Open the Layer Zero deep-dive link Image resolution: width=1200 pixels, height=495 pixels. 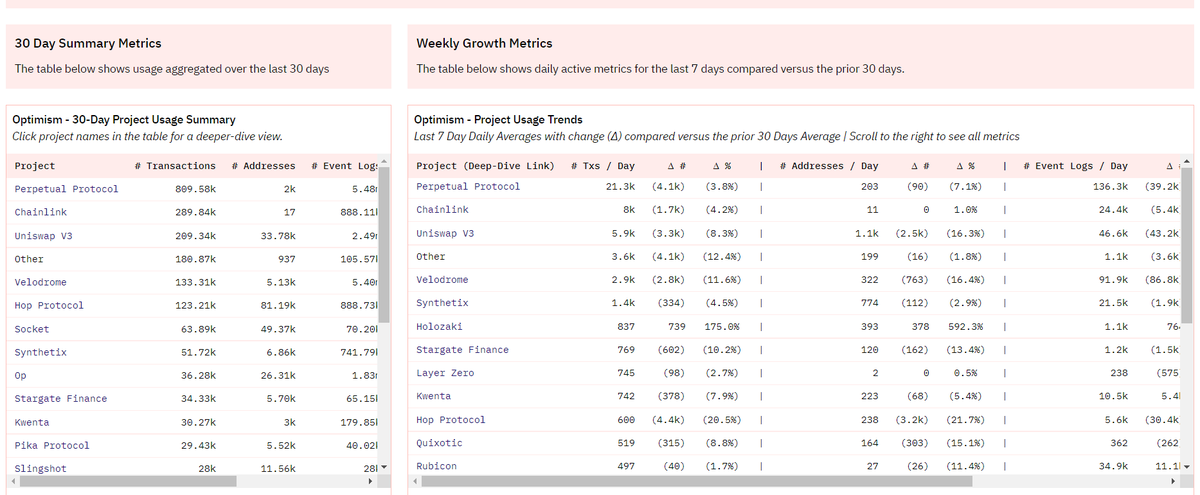coord(445,373)
